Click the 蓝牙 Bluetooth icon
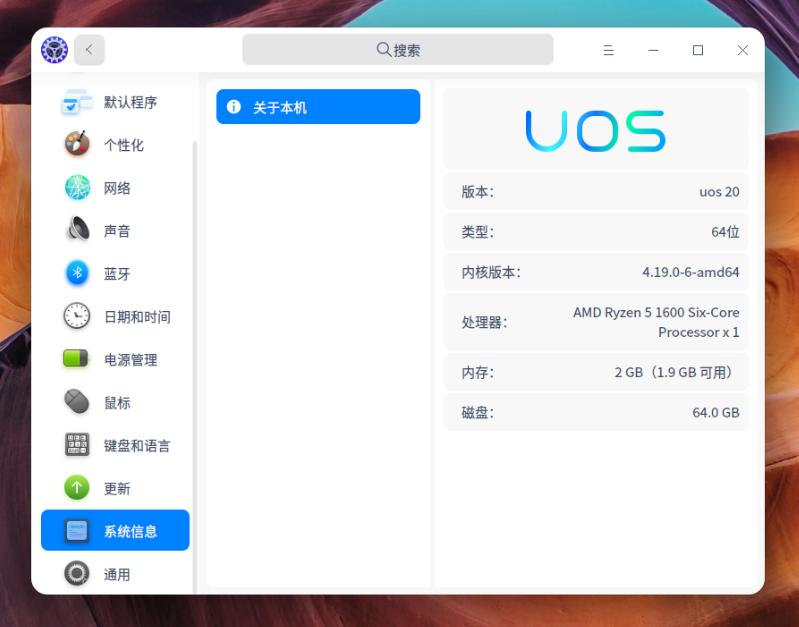The height and width of the screenshot is (627, 799). pyautogui.click(x=77, y=274)
